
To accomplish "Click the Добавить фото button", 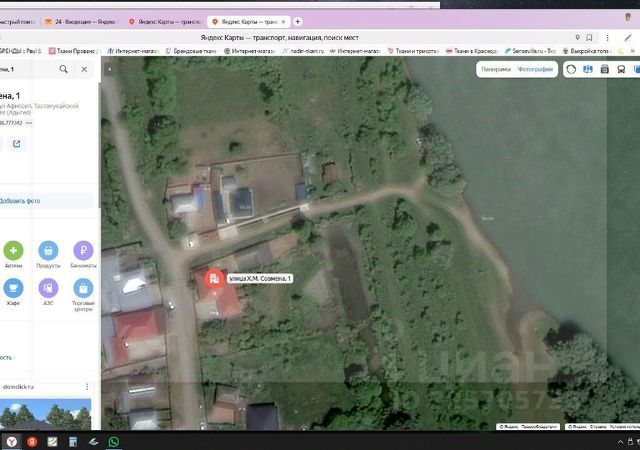I will 46,201.
